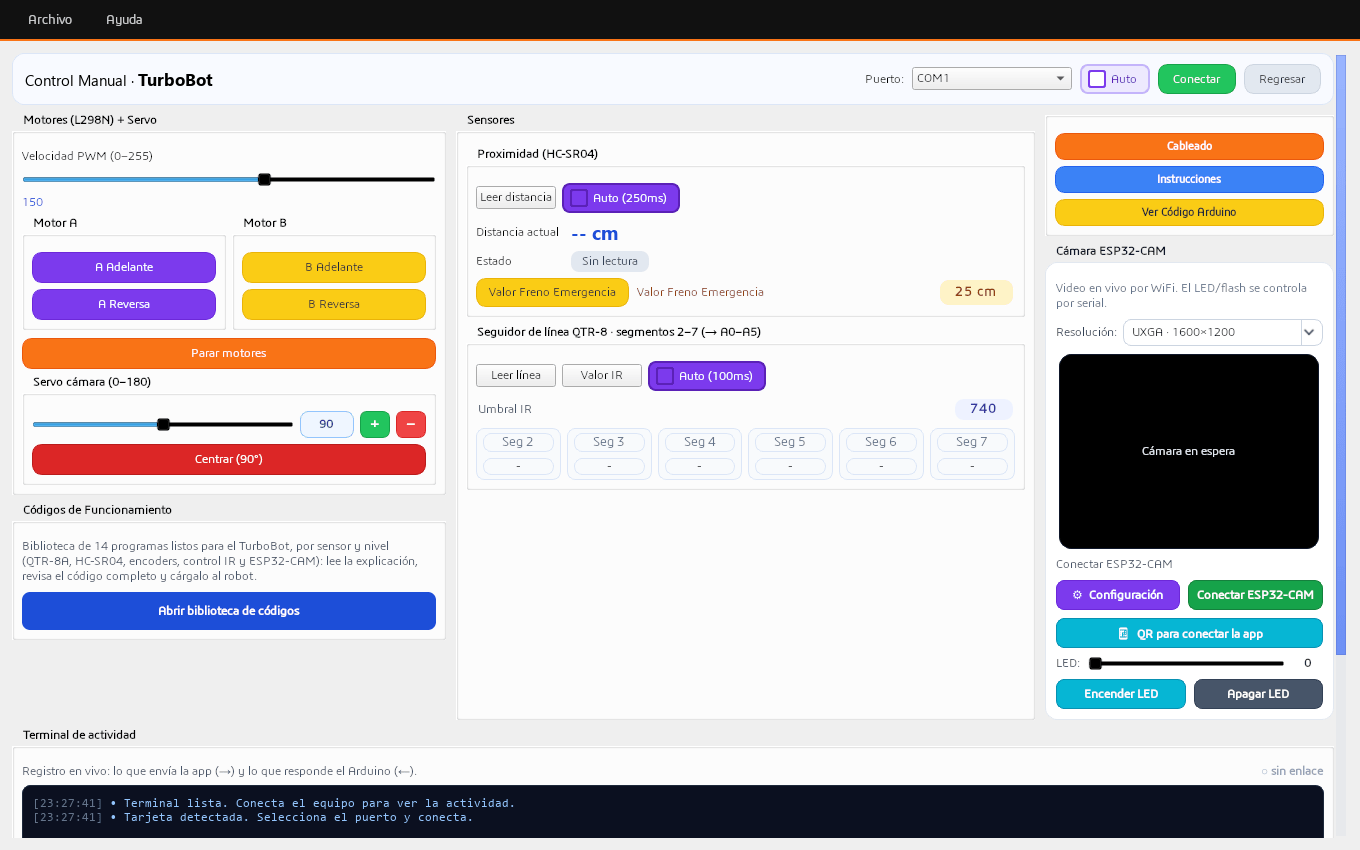The height and width of the screenshot is (850, 1360).
Task: Open the Puerto COM1 dropdown
Action: pos(992,78)
